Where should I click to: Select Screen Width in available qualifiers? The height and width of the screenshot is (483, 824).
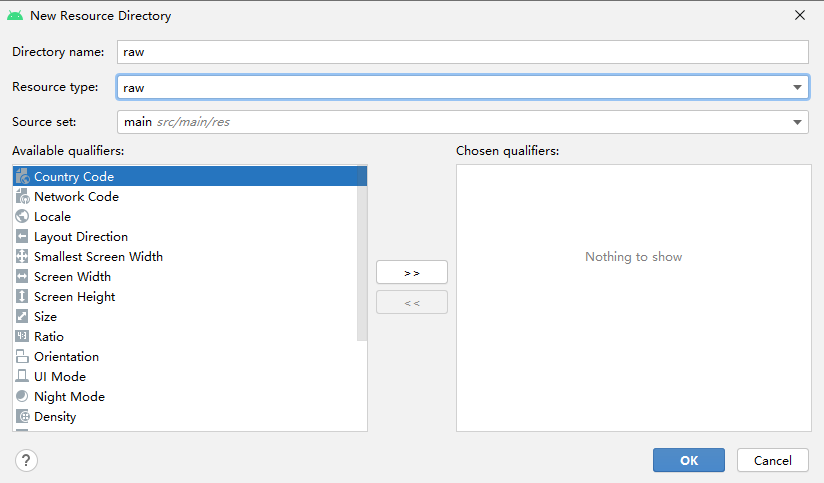[x=72, y=277]
